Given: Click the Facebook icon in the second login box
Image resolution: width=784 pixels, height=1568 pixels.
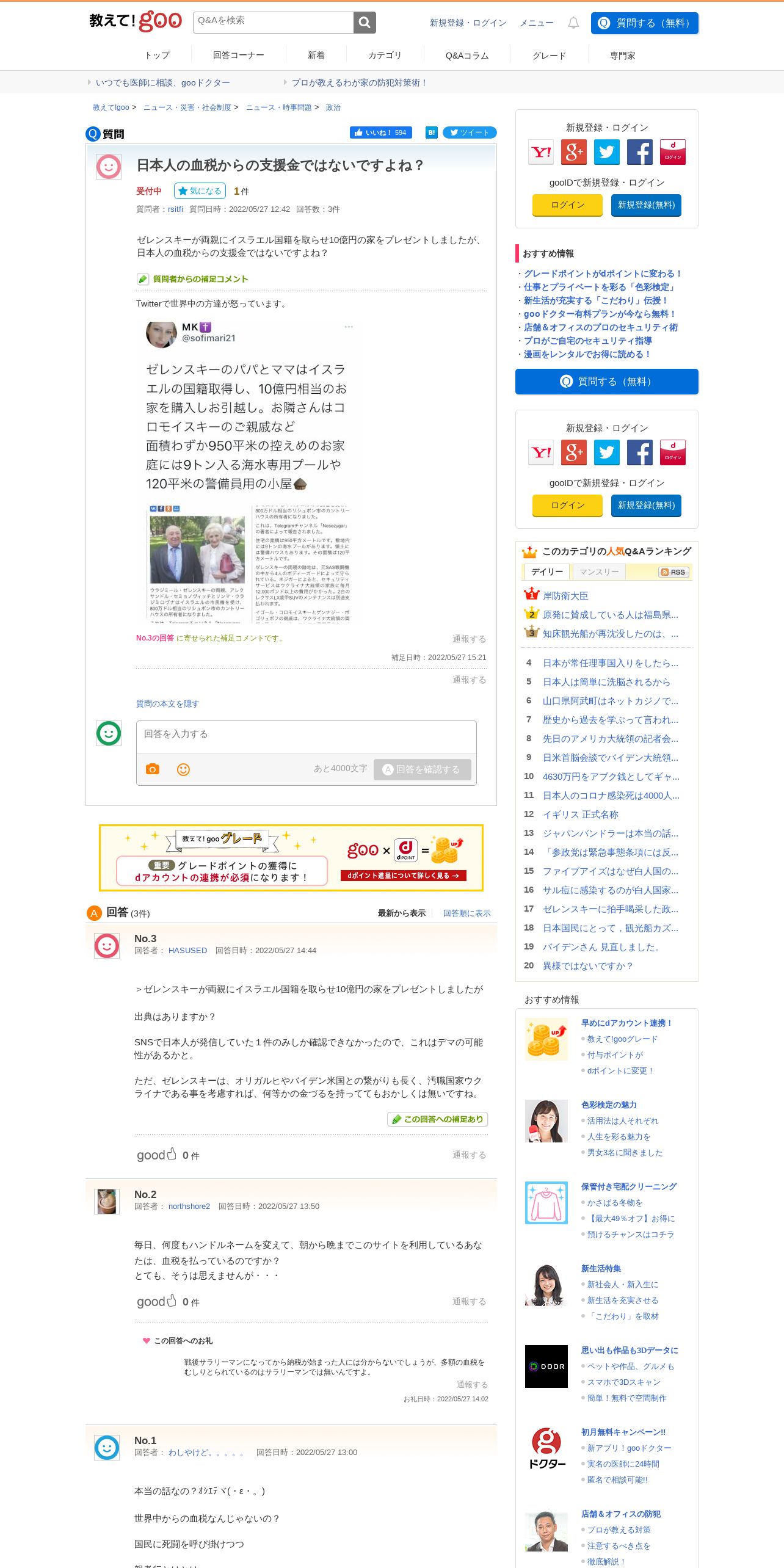Looking at the screenshot, I should tap(640, 452).
